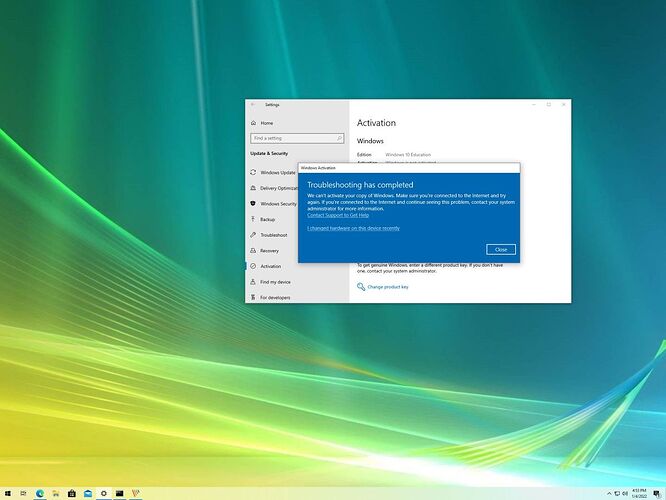Viewport: 666px width, 500px height.
Task: Click the taskbar clock and date
Action: [639, 493]
